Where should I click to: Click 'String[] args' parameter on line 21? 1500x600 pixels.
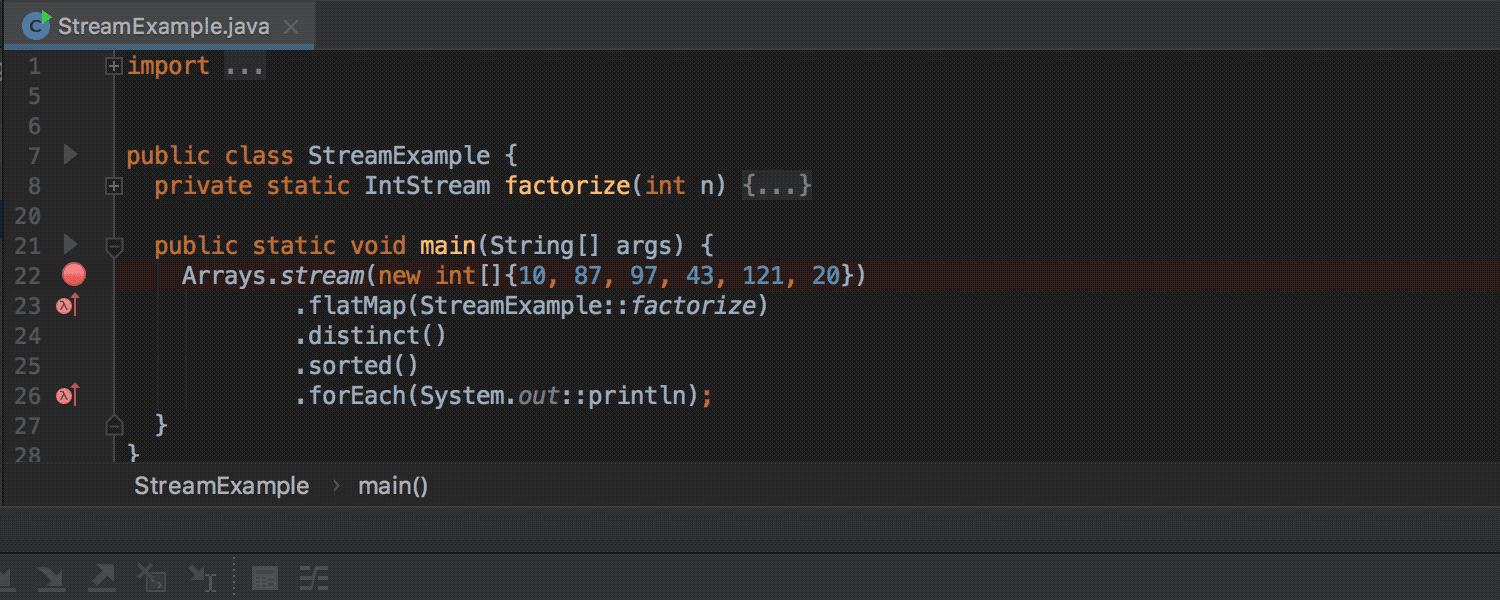tap(589, 246)
